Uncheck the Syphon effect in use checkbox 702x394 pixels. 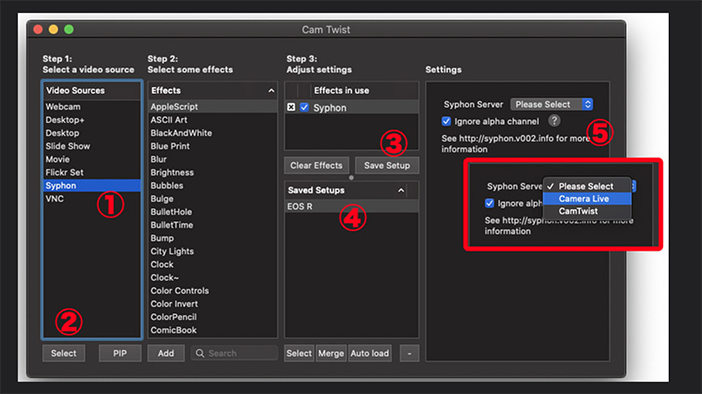304,107
